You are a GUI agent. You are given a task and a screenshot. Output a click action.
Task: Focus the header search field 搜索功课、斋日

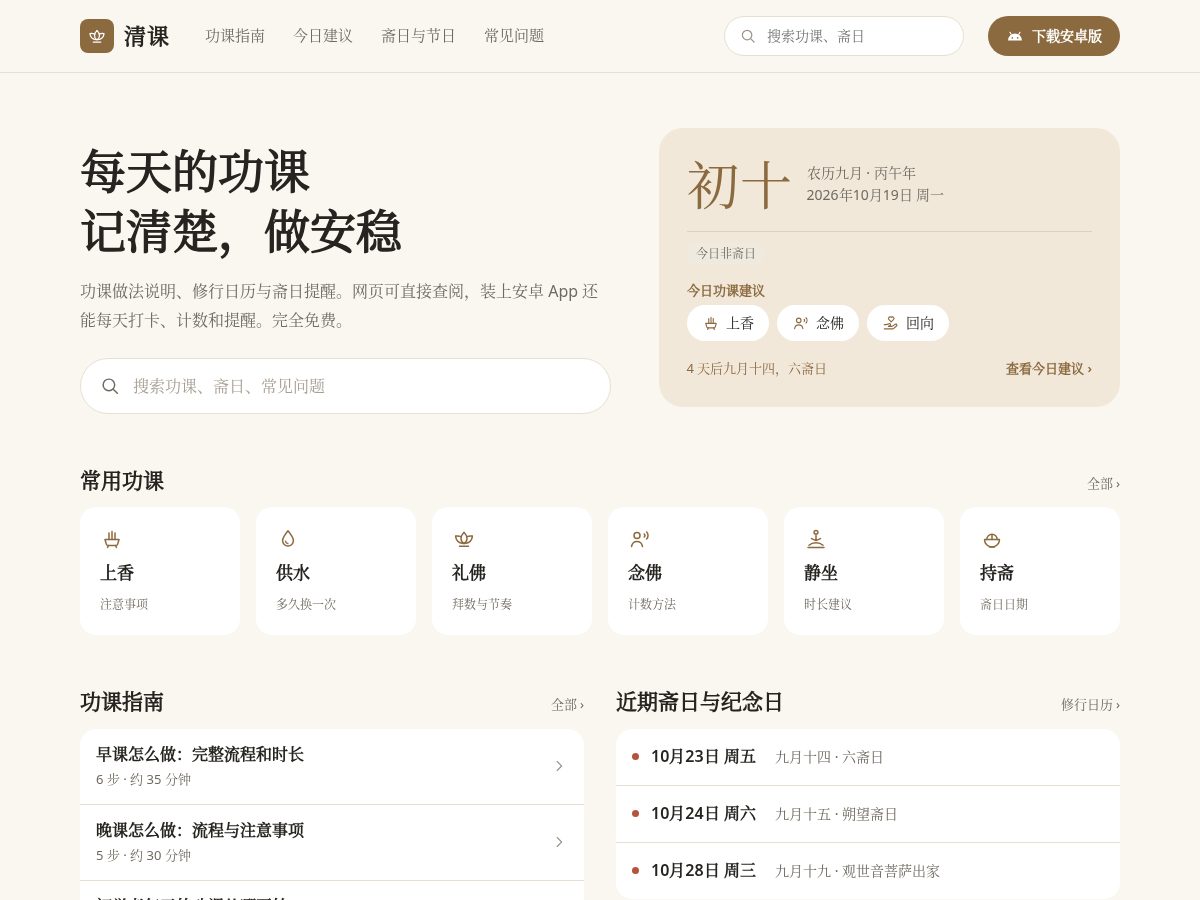pyautogui.click(x=844, y=36)
